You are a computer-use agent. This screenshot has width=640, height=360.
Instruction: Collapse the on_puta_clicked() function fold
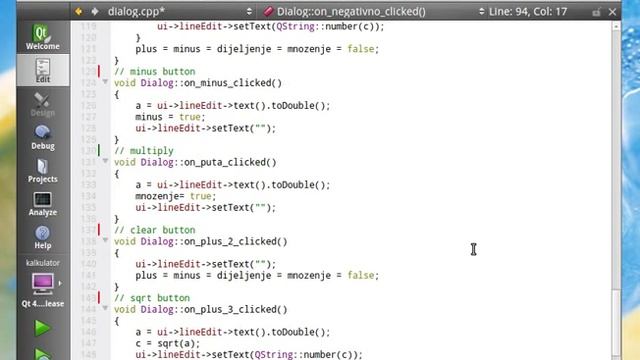click(x=105, y=161)
